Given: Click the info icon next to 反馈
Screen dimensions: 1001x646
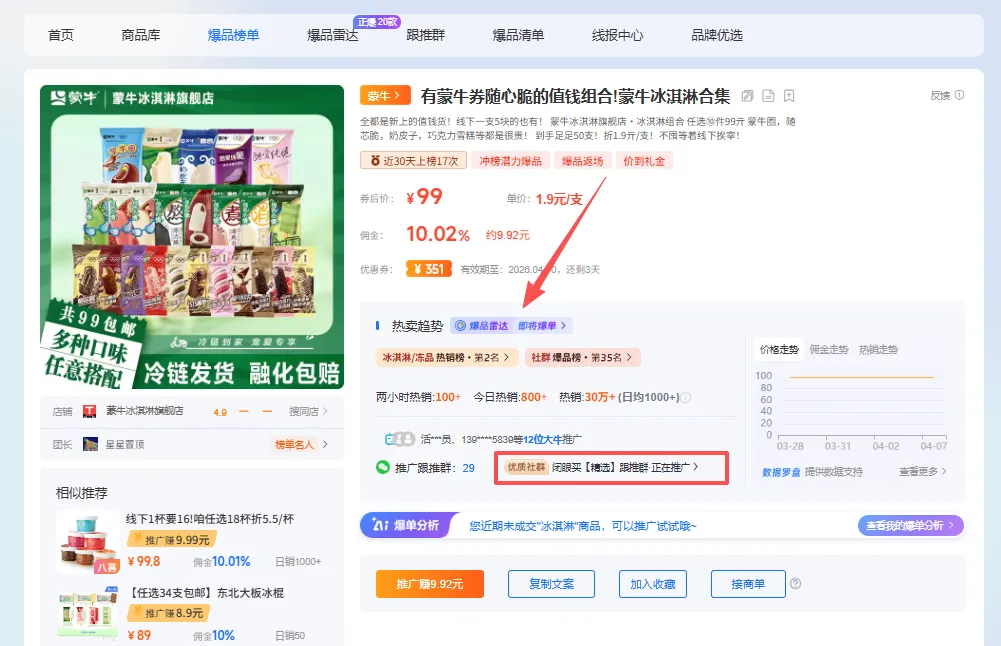Looking at the screenshot, I should (960, 94).
